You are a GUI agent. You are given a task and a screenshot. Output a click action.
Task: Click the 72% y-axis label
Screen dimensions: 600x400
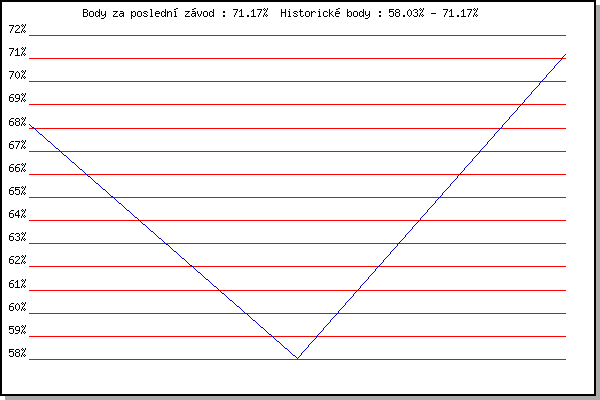click(17, 29)
